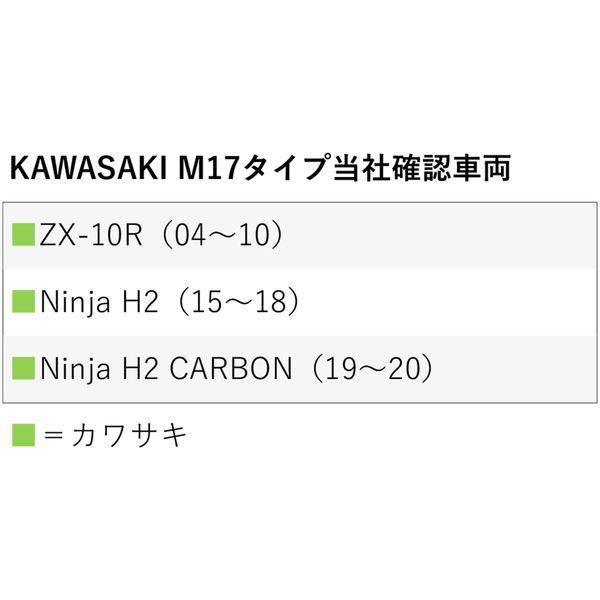
Task: Click "Ninja" in the CARBON row
Action: pyautogui.click(x=73, y=369)
